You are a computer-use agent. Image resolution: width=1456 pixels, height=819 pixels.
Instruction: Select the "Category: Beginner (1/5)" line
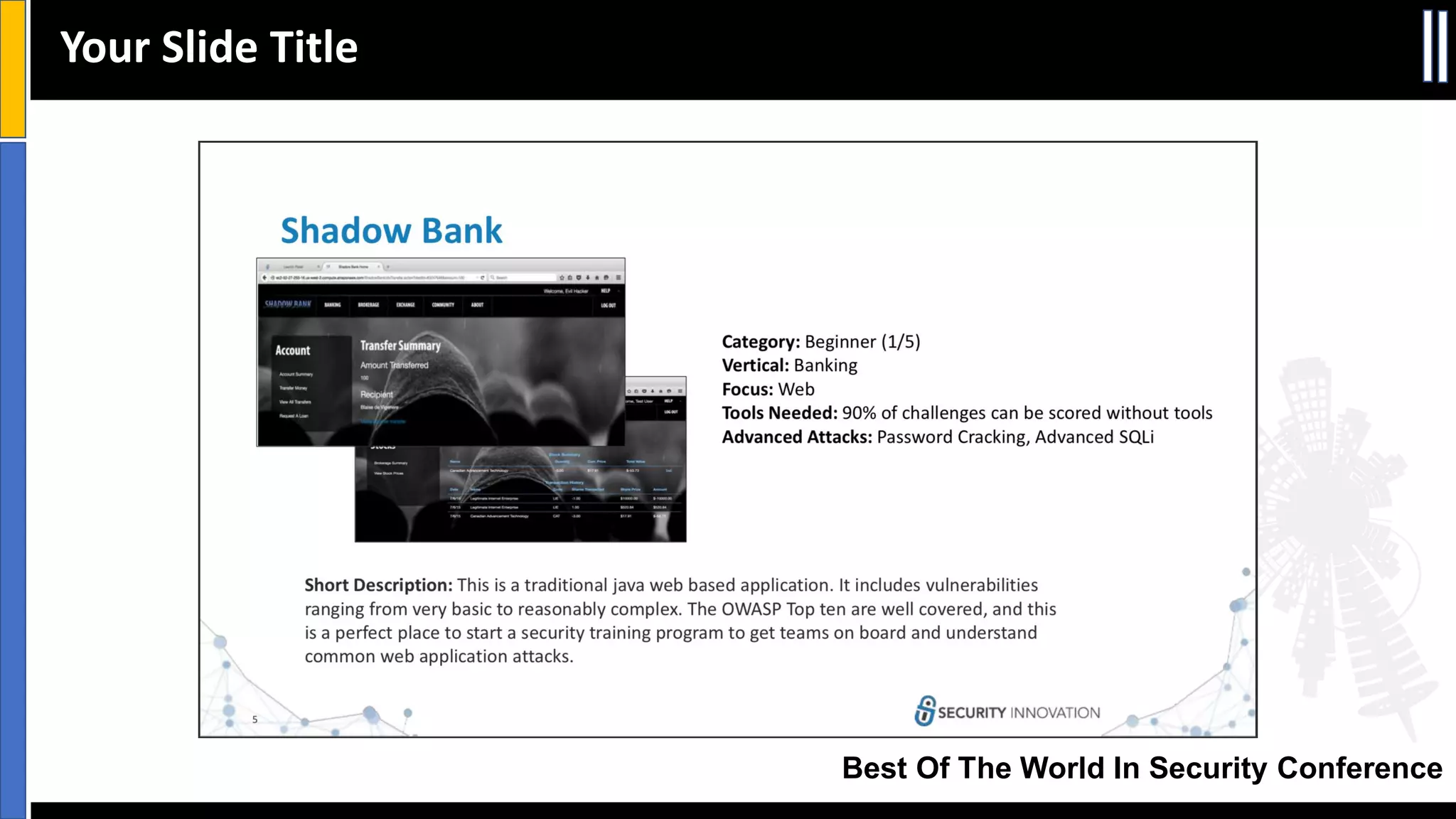pyautogui.click(x=820, y=341)
